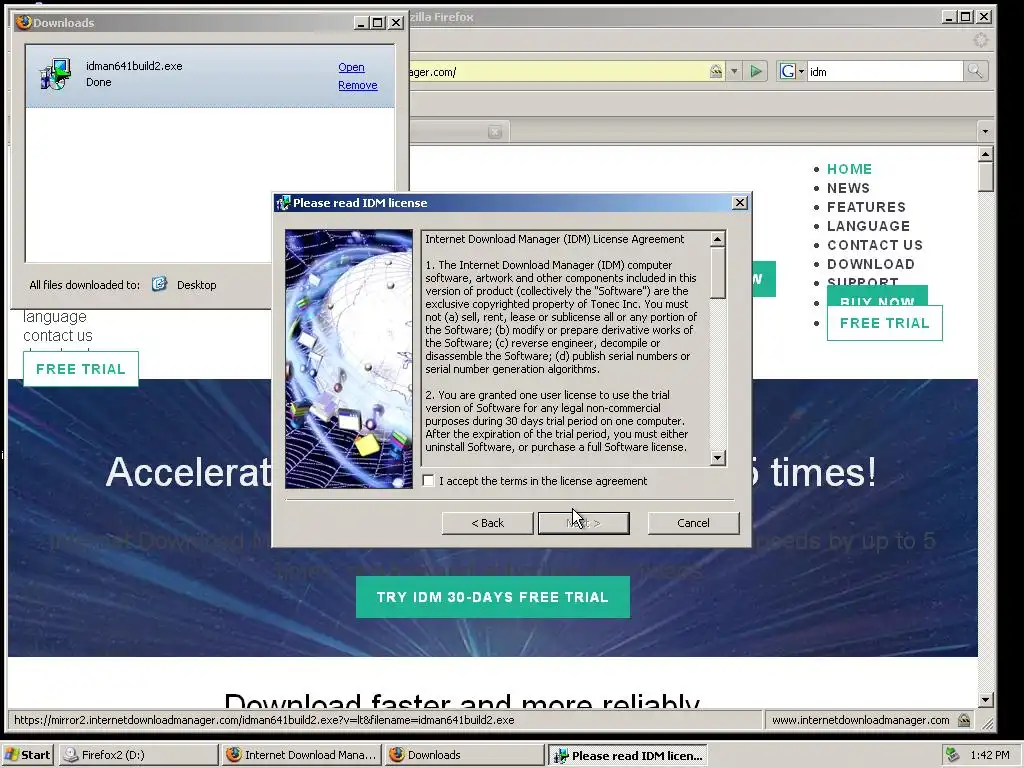Viewport: 1024px width, 768px height.
Task: Click the contact us link on the left
Action: click(58, 336)
